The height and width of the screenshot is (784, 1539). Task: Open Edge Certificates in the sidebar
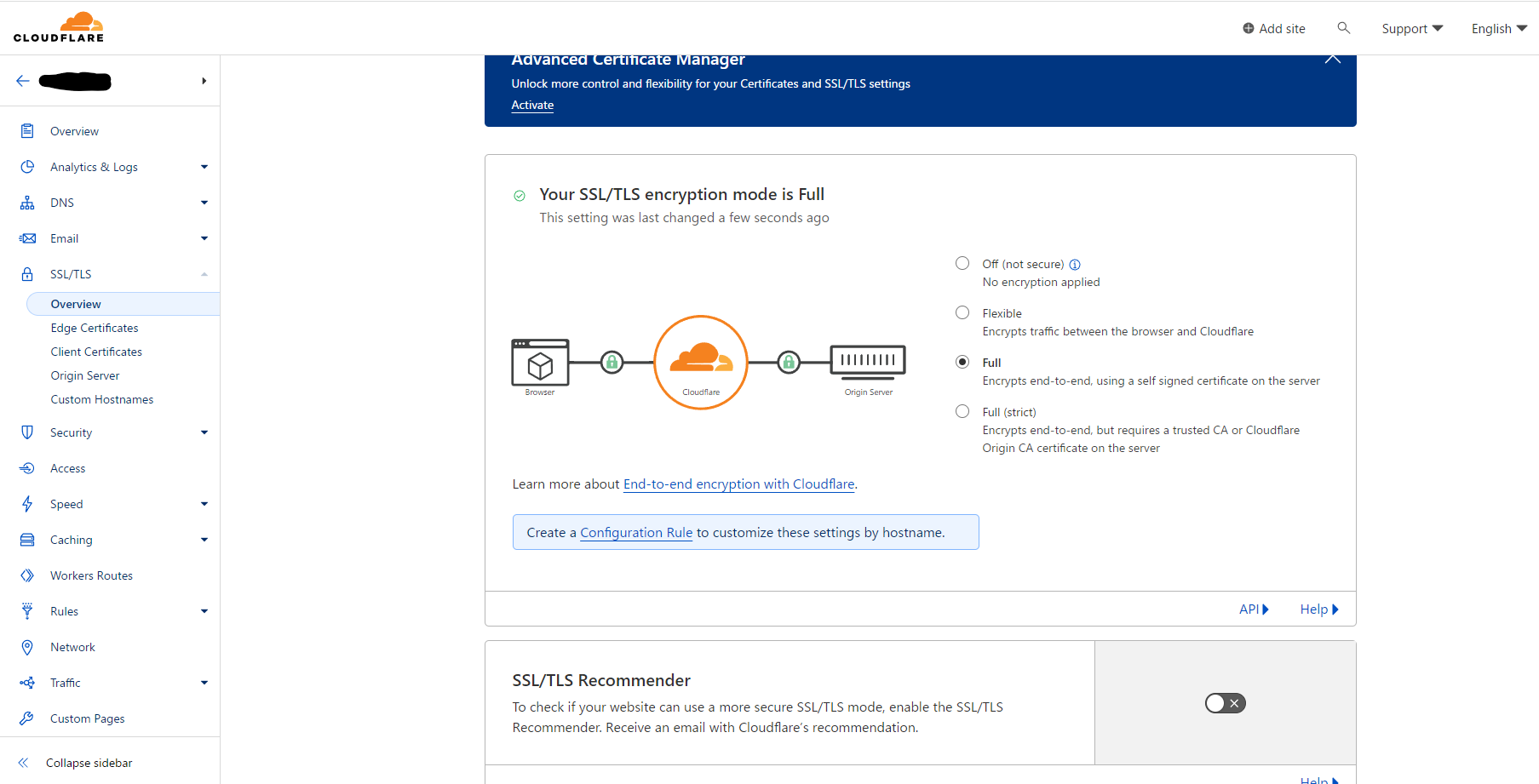click(x=95, y=328)
